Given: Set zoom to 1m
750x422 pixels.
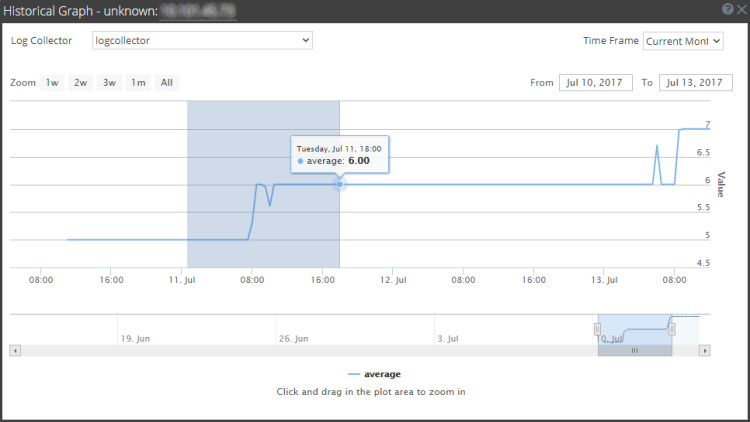Looking at the screenshot, I should coord(138,83).
